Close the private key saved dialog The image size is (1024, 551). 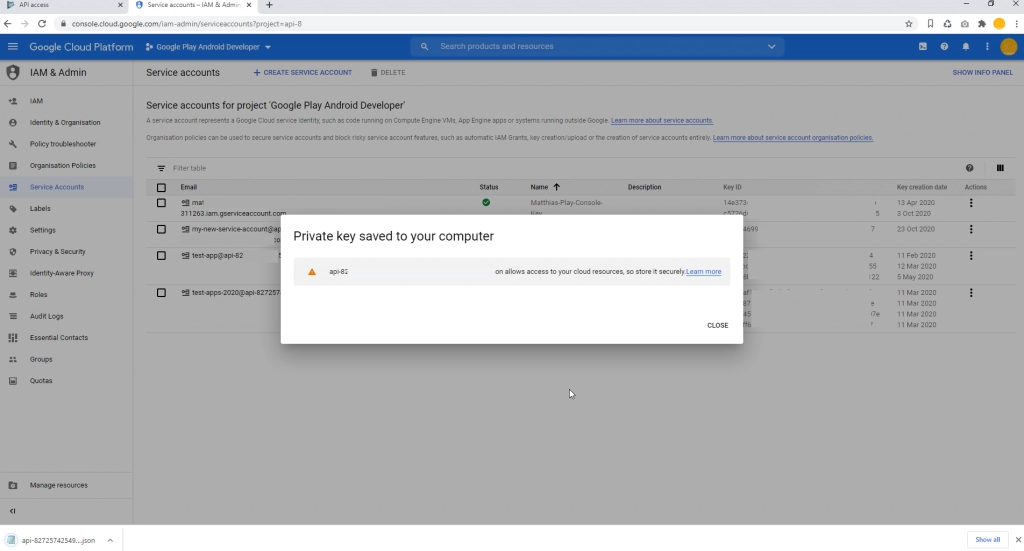717,325
